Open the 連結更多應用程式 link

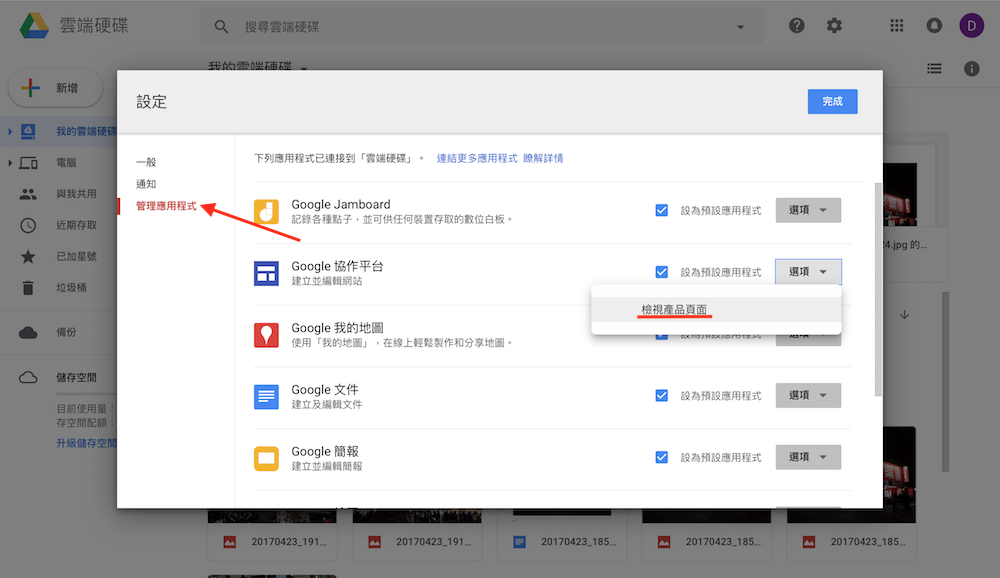pos(477,158)
